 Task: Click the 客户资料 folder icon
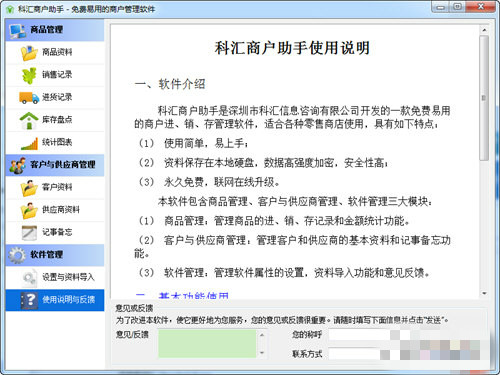click(29, 188)
